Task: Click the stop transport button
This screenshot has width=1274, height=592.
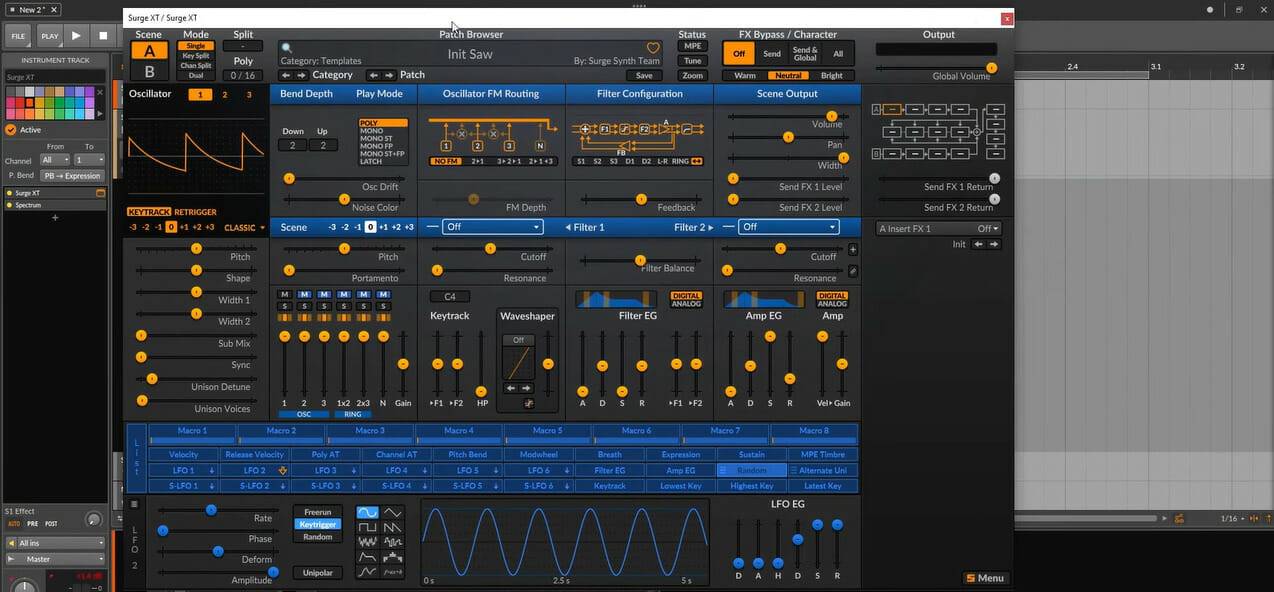Action: click(103, 36)
